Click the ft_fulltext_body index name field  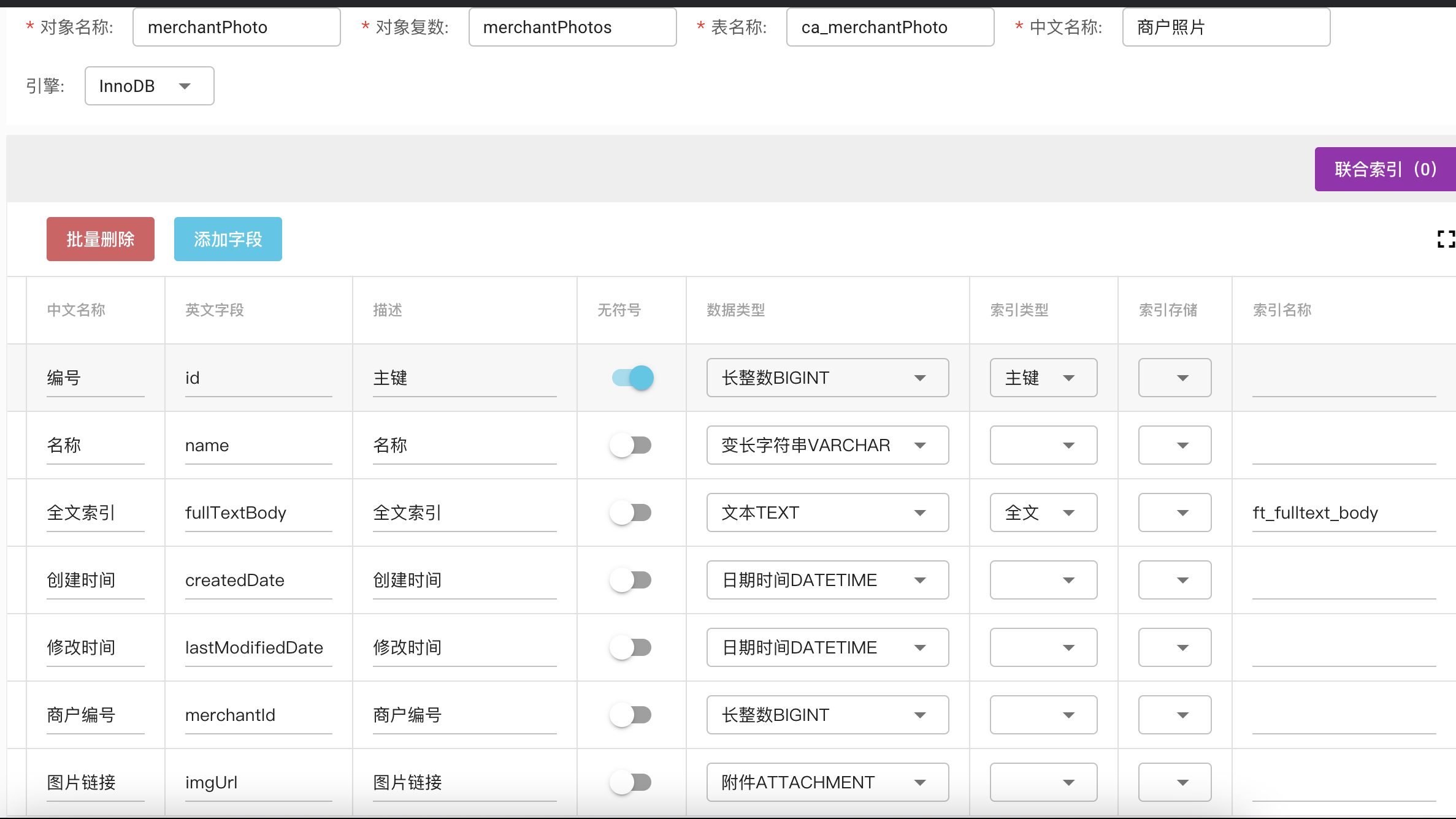(x=1343, y=512)
